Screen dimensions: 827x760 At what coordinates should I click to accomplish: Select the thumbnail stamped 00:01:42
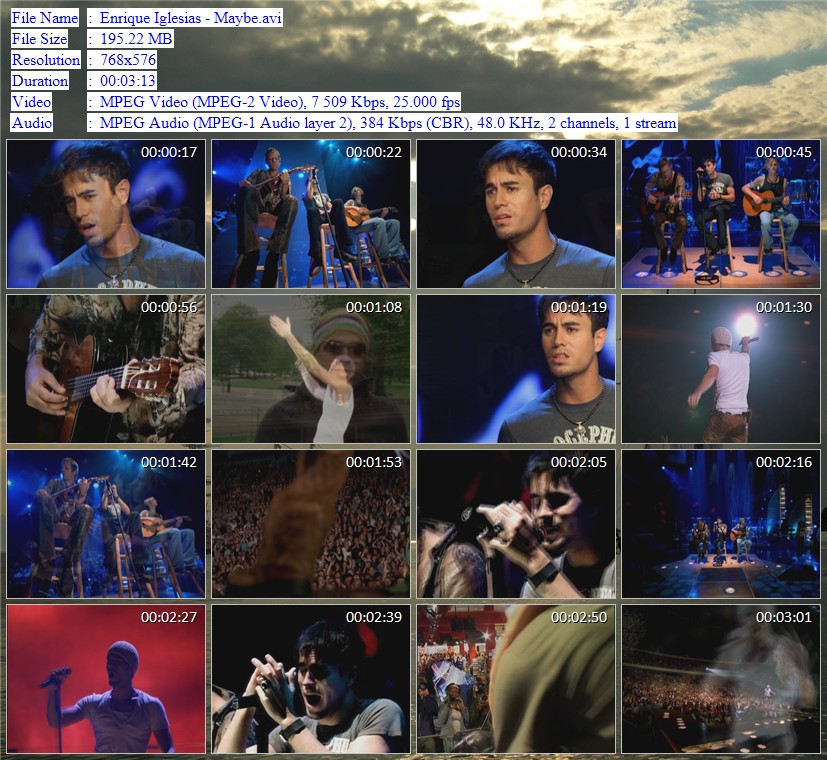tap(106, 524)
